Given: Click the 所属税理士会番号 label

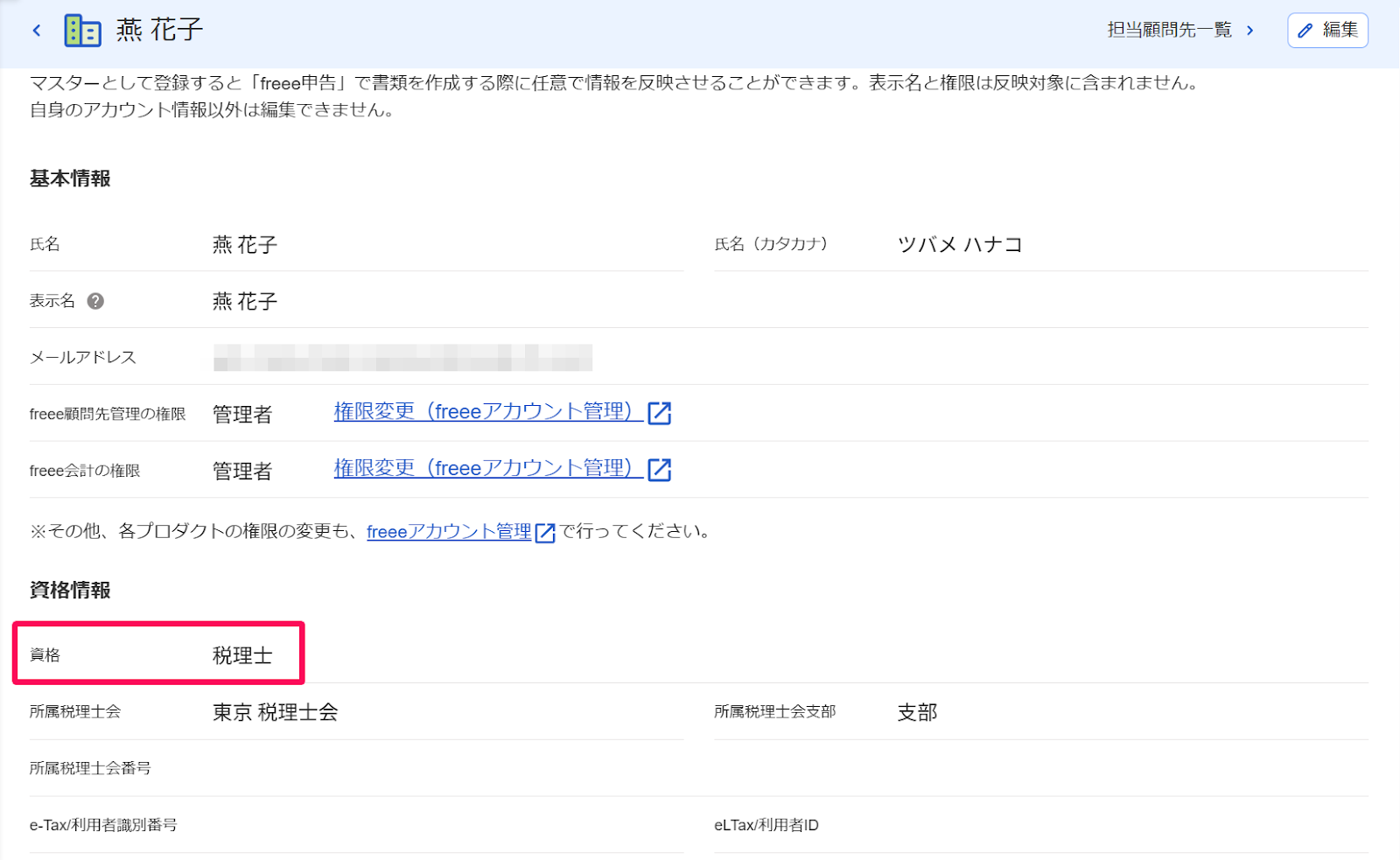Looking at the screenshot, I should point(90,768).
